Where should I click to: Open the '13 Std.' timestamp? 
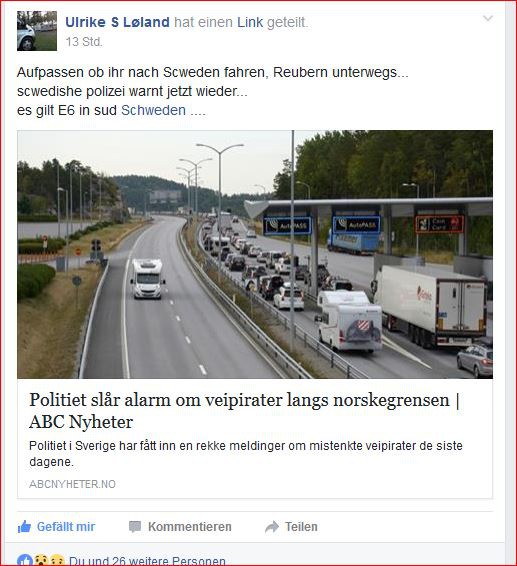(x=84, y=42)
